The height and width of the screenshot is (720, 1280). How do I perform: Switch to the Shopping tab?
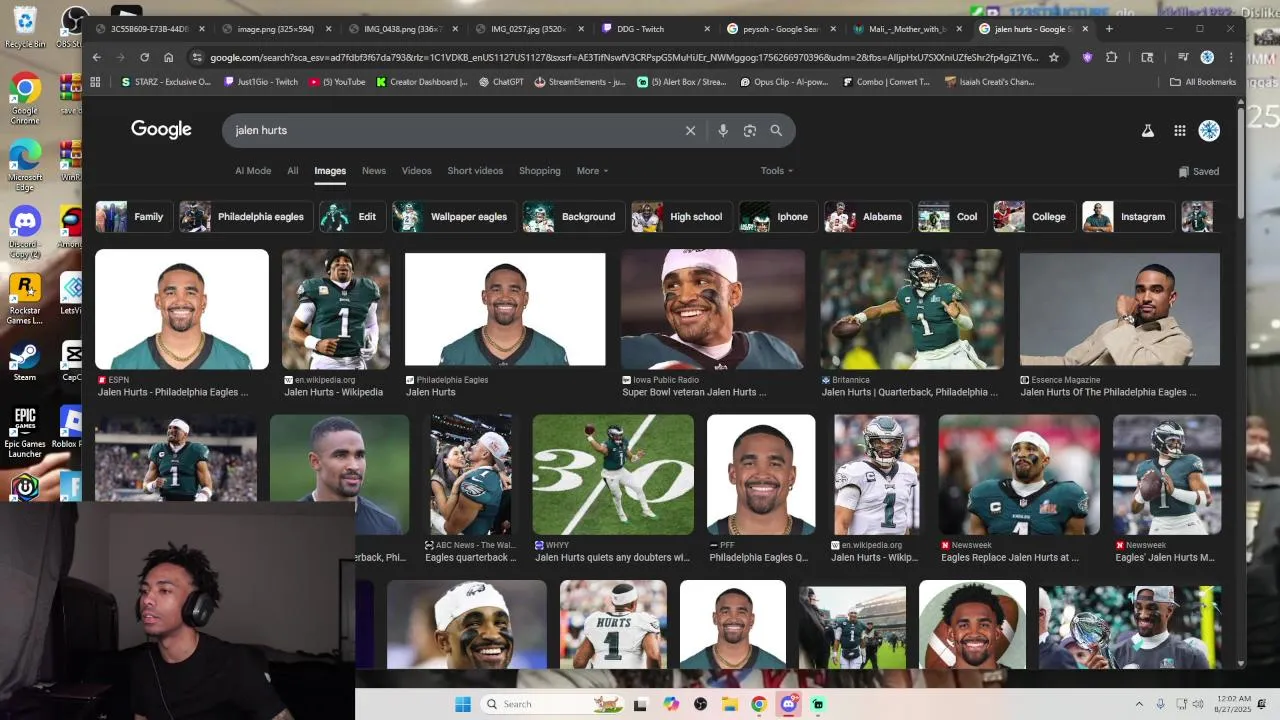[x=540, y=171]
